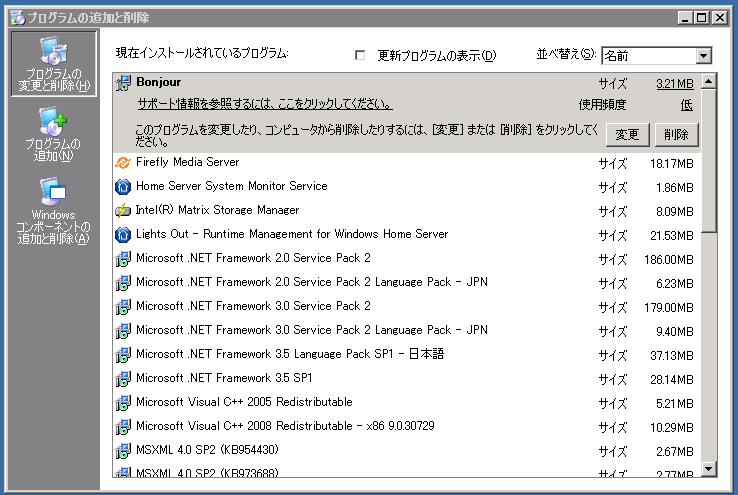
Task: Select MSXML 4.0 SP2 (KB954430) entry
Action: coord(407,451)
